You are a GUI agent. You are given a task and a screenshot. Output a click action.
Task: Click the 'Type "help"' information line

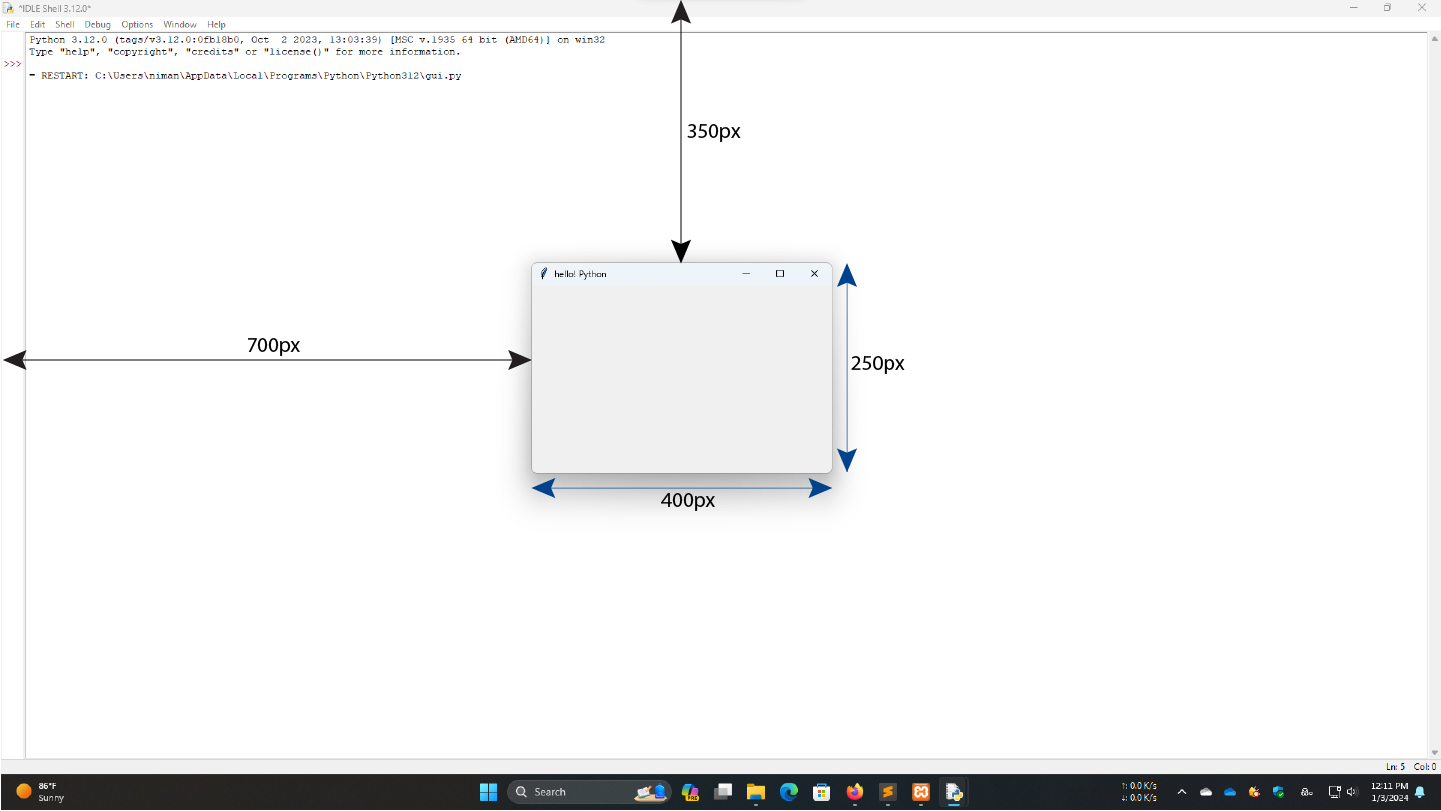[x=245, y=52]
